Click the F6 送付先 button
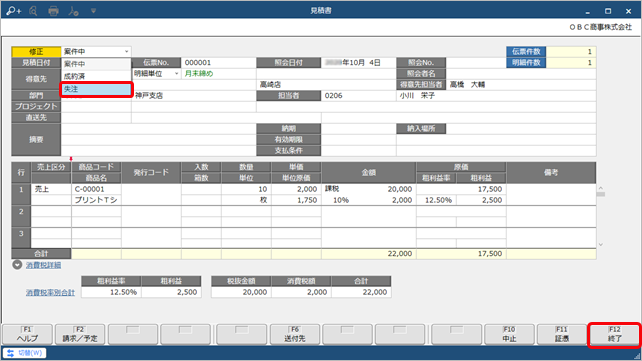This screenshot has height=361, width=642. click(295, 334)
